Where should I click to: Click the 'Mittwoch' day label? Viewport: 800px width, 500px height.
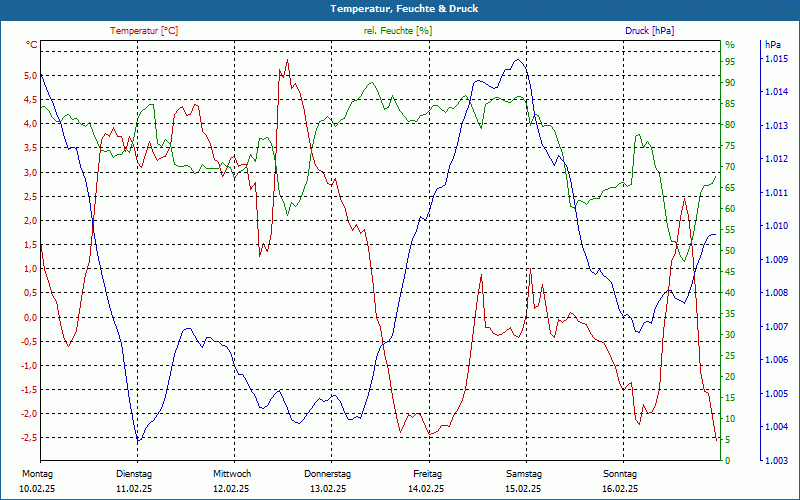(x=232, y=474)
